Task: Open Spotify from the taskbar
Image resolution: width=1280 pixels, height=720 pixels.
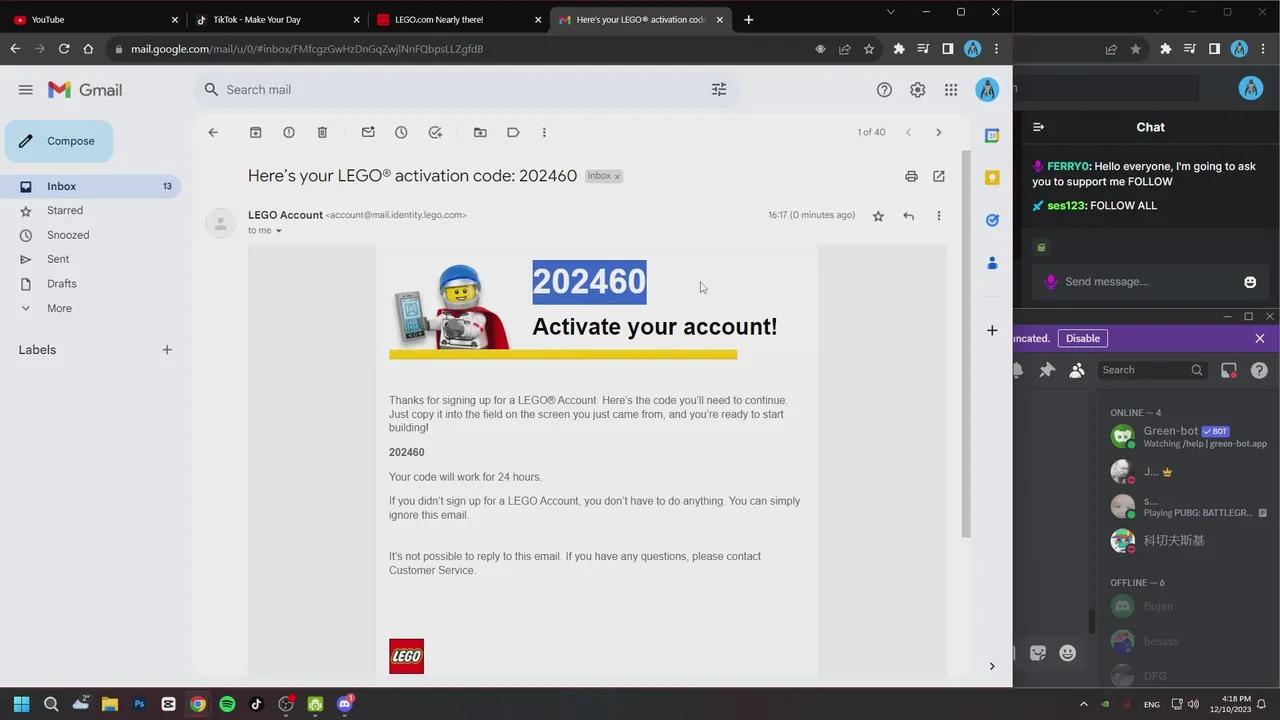Action: point(227,704)
